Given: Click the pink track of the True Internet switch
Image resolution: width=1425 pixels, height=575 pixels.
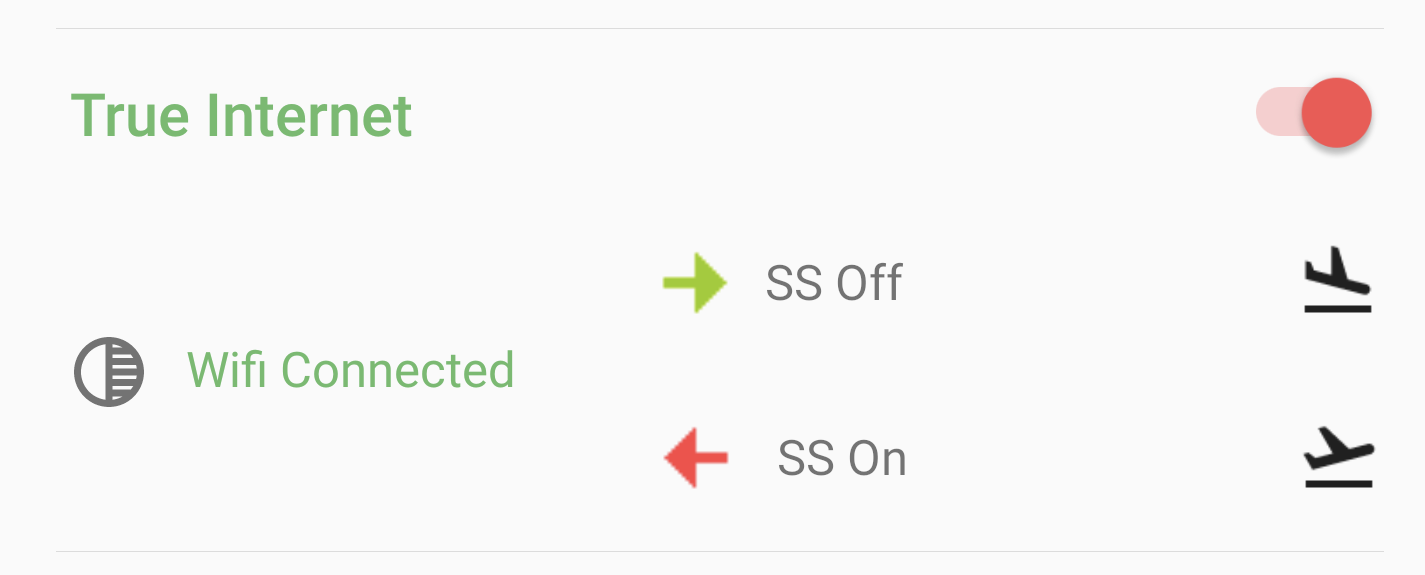Looking at the screenshot, I should [x=1277, y=111].
